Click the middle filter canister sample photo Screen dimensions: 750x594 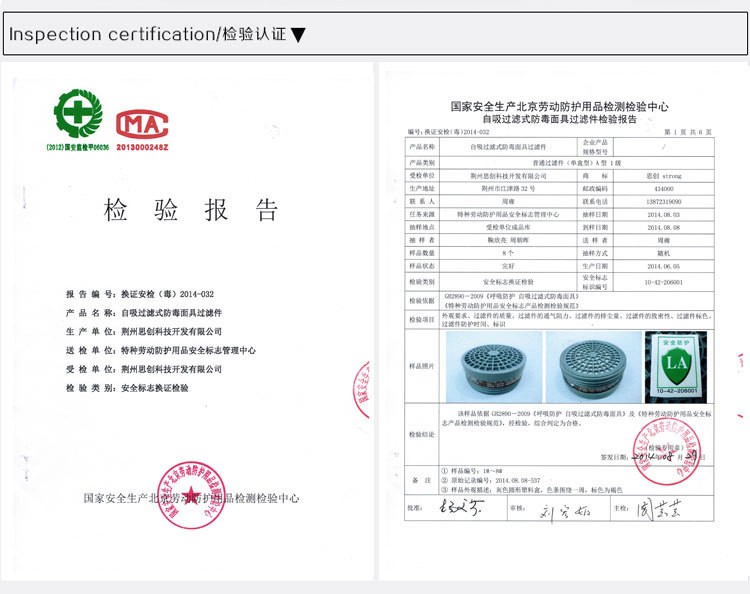click(594, 367)
